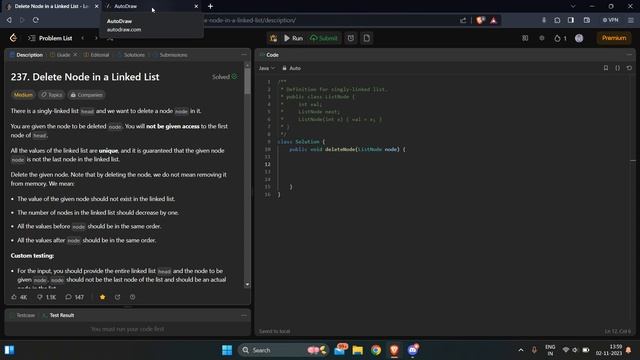Image resolution: width=640 pixels, height=360 pixels.
Task: Submit the solution
Action: 324,38
